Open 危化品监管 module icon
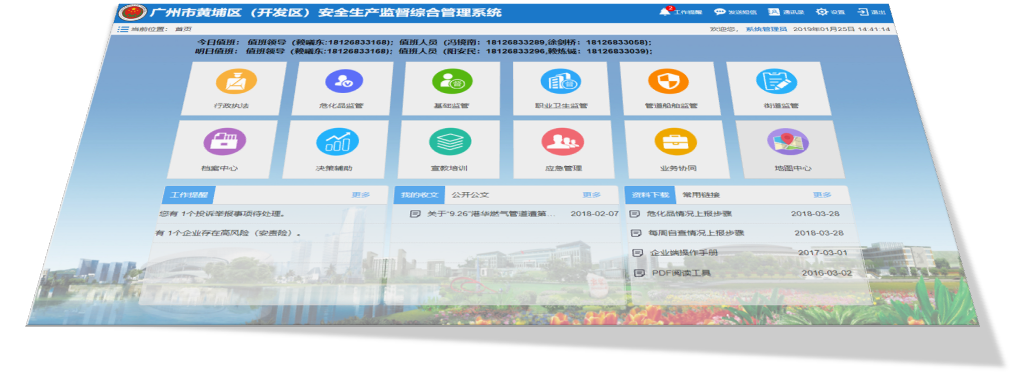The width and height of the screenshot is (1015, 375). pos(344,81)
